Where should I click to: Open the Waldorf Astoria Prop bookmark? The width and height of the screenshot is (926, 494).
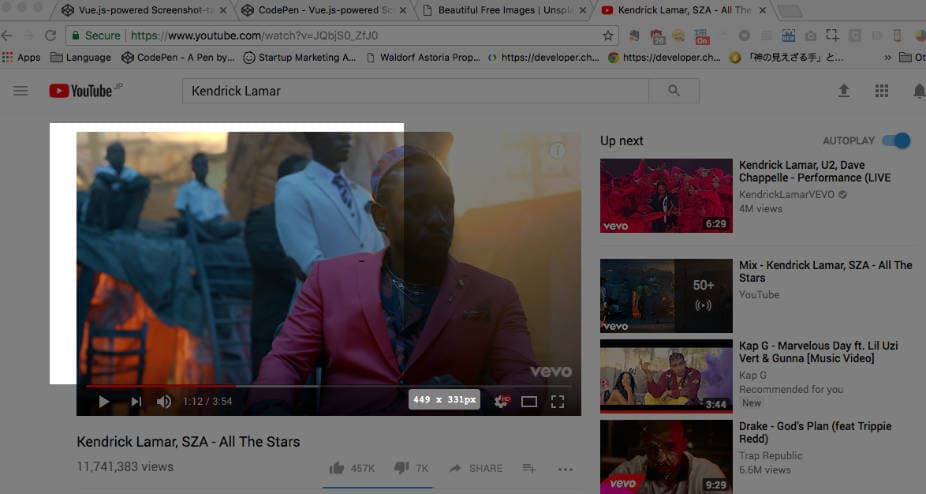423,57
